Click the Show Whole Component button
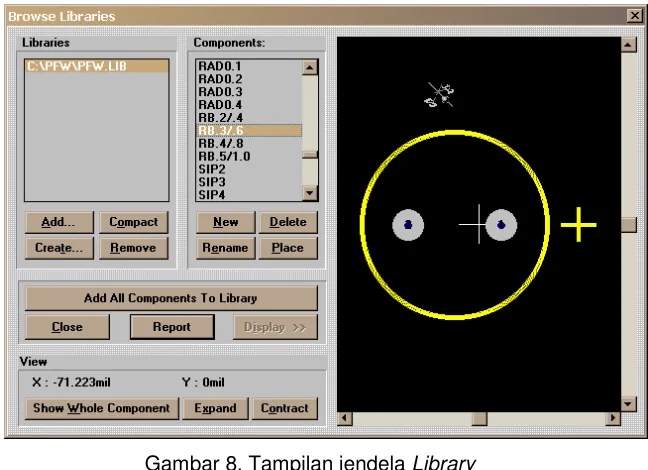The width and height of the screenshot is (648, 470). coord(102,408)
